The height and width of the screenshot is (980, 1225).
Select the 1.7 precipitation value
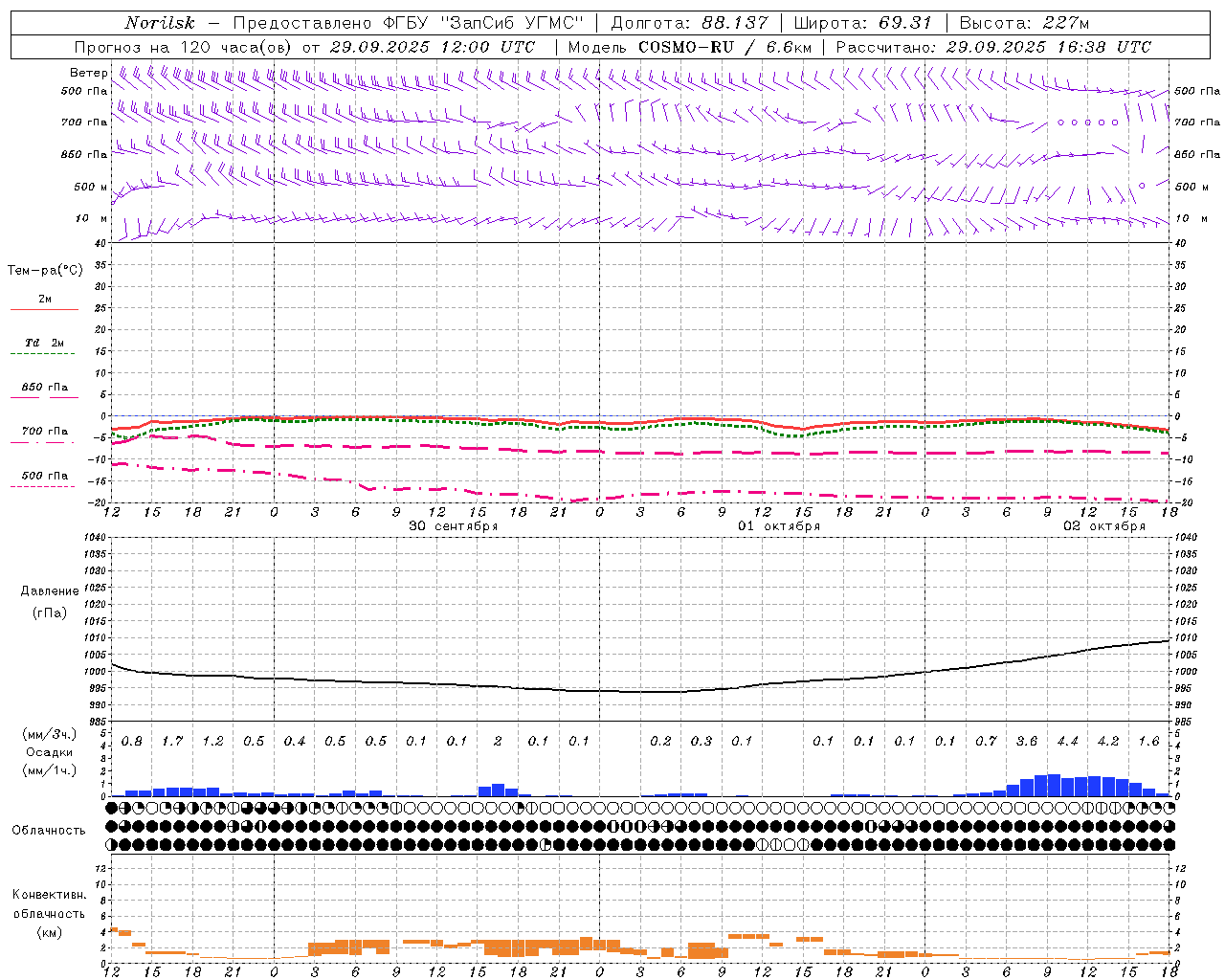tap(172, 742)
